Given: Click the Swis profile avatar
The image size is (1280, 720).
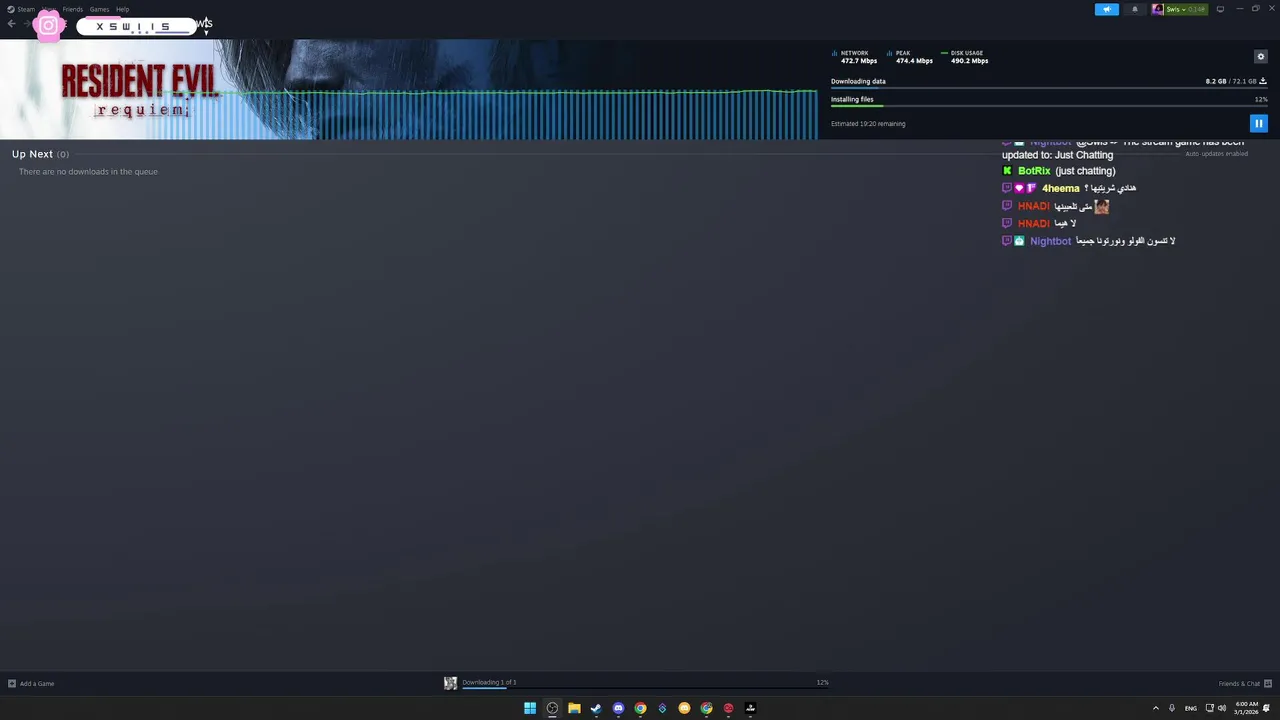Looking at the screenshot, I should tap(1158, 9).
